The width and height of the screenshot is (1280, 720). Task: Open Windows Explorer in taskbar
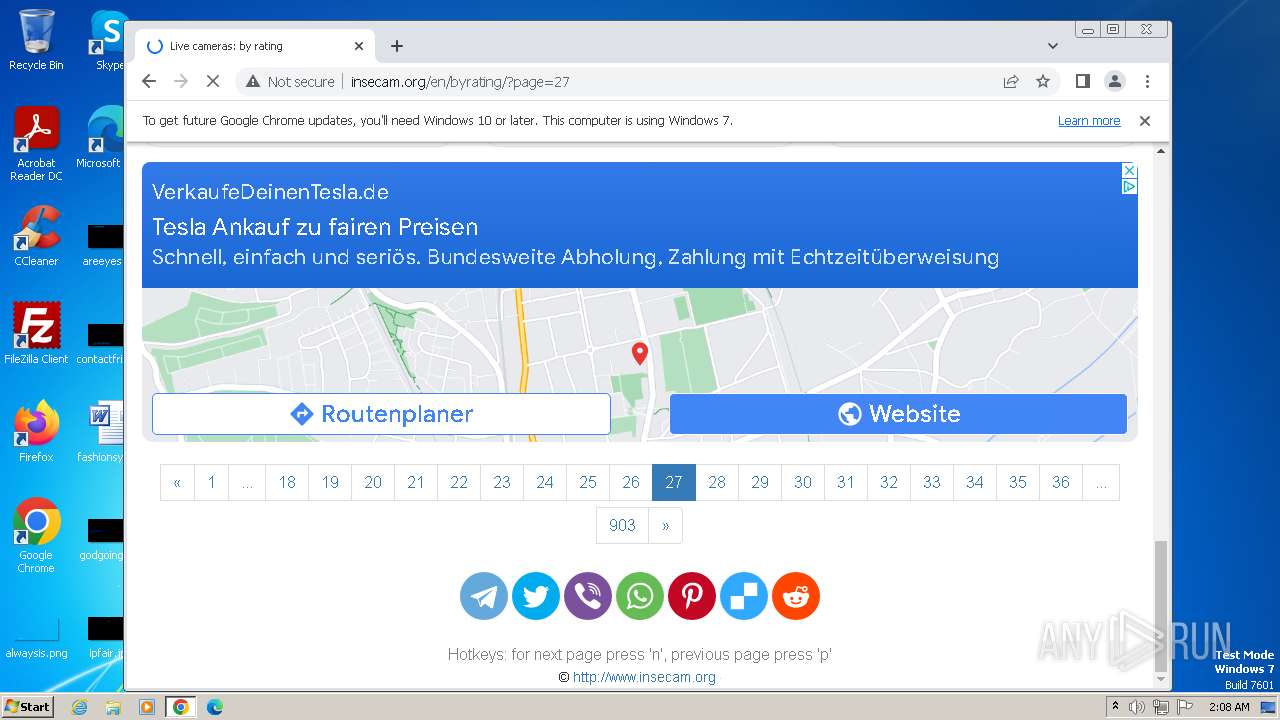click(x=113, y=707)
